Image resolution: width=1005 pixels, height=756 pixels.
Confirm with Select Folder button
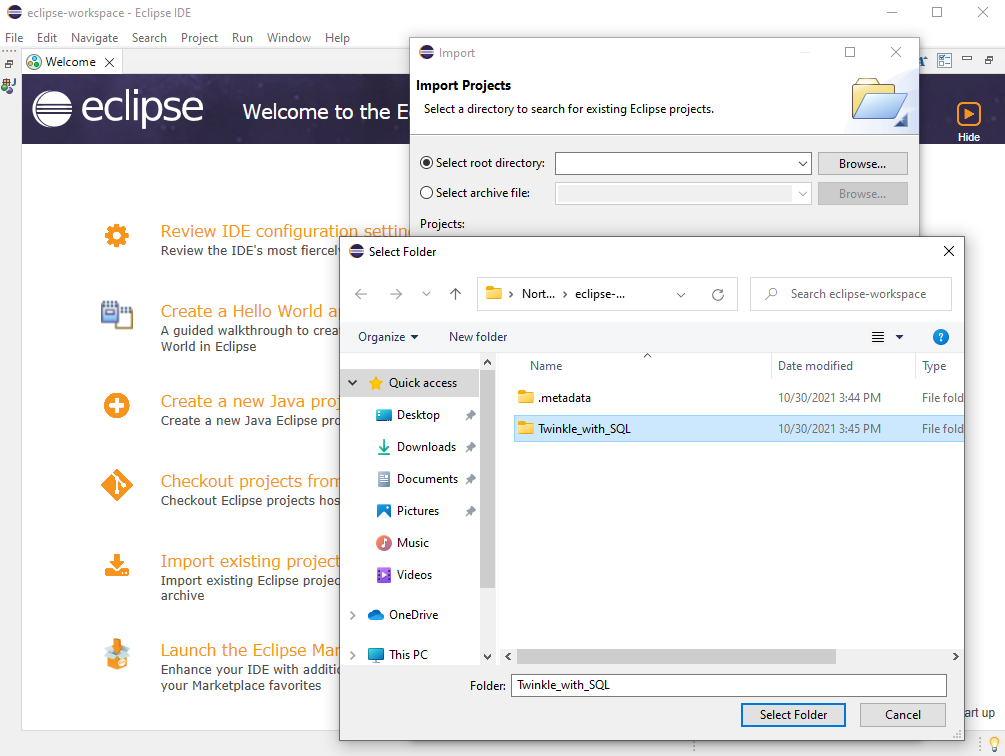coord(793,715)
